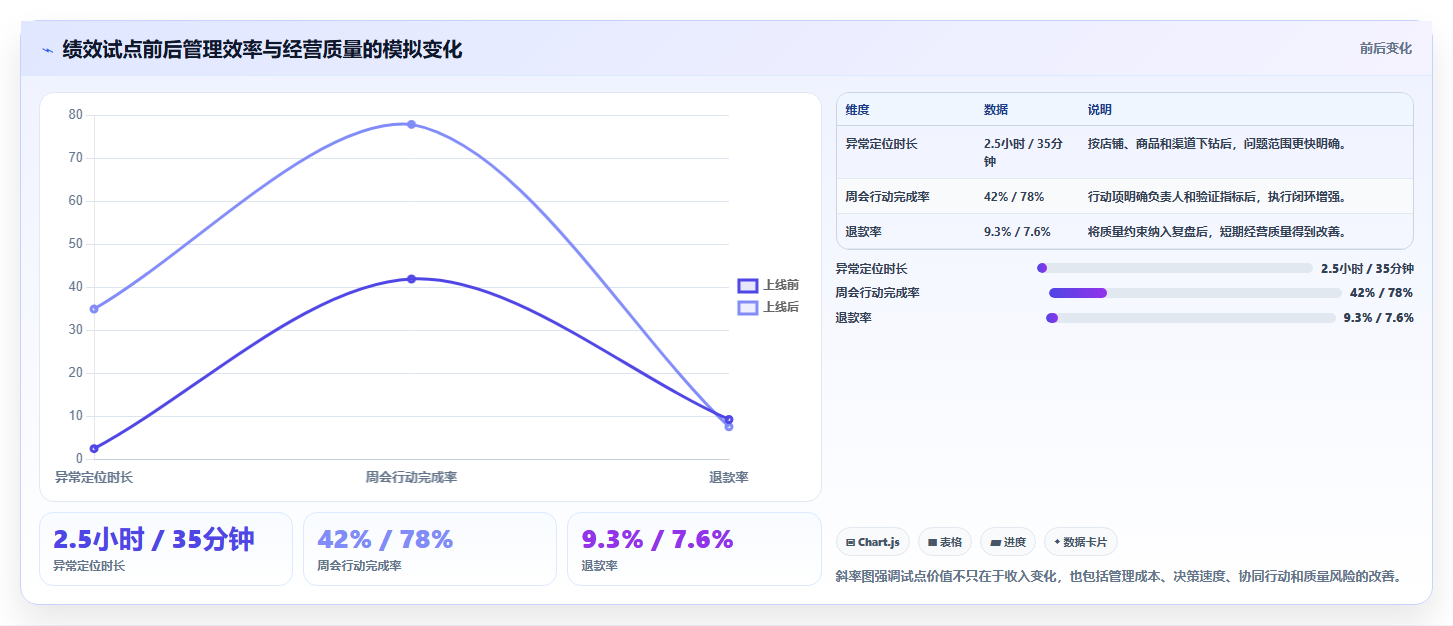Viewport: 1453px width, 626px height.
Task: Click x-axis label 周会行动完成率
Action: coord(411,478)
